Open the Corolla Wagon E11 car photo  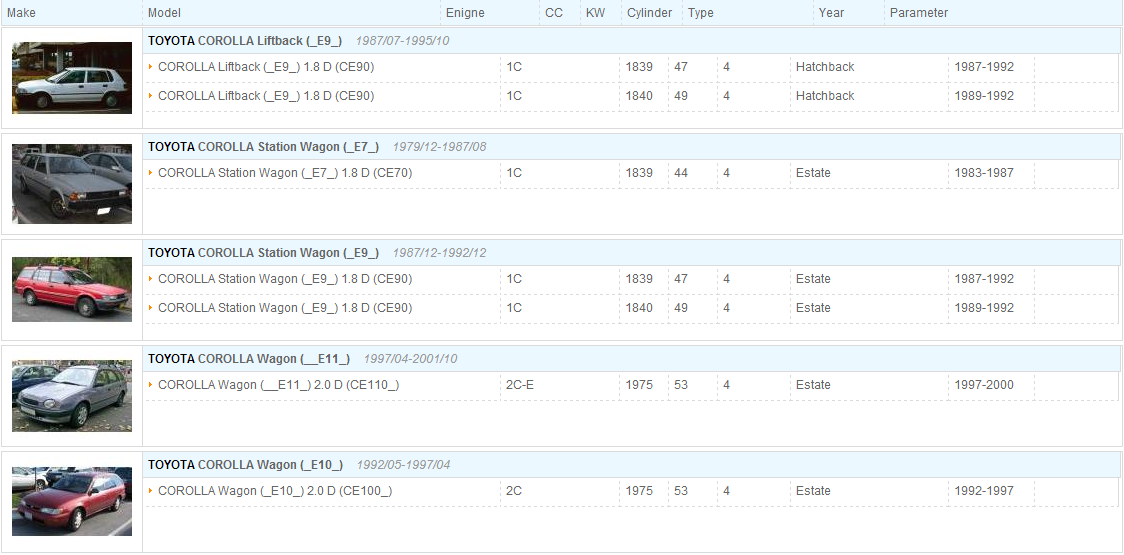click(72, 395)
